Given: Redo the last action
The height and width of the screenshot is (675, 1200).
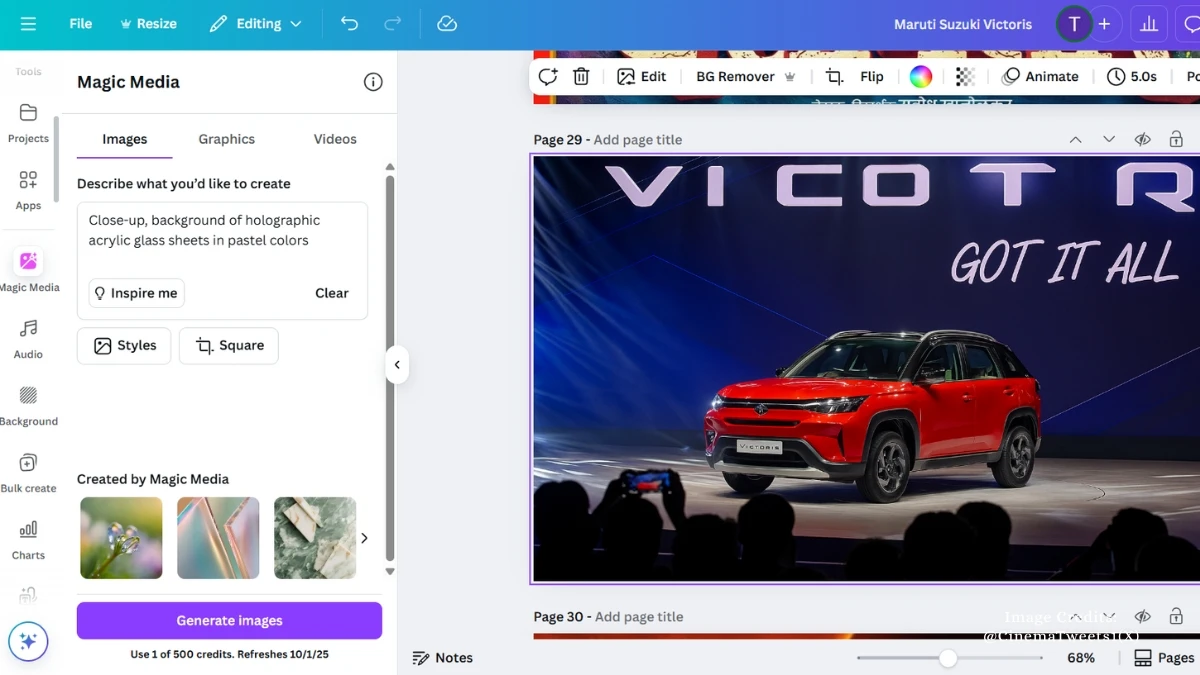Looking at the screenshot, I should [393, 24].
